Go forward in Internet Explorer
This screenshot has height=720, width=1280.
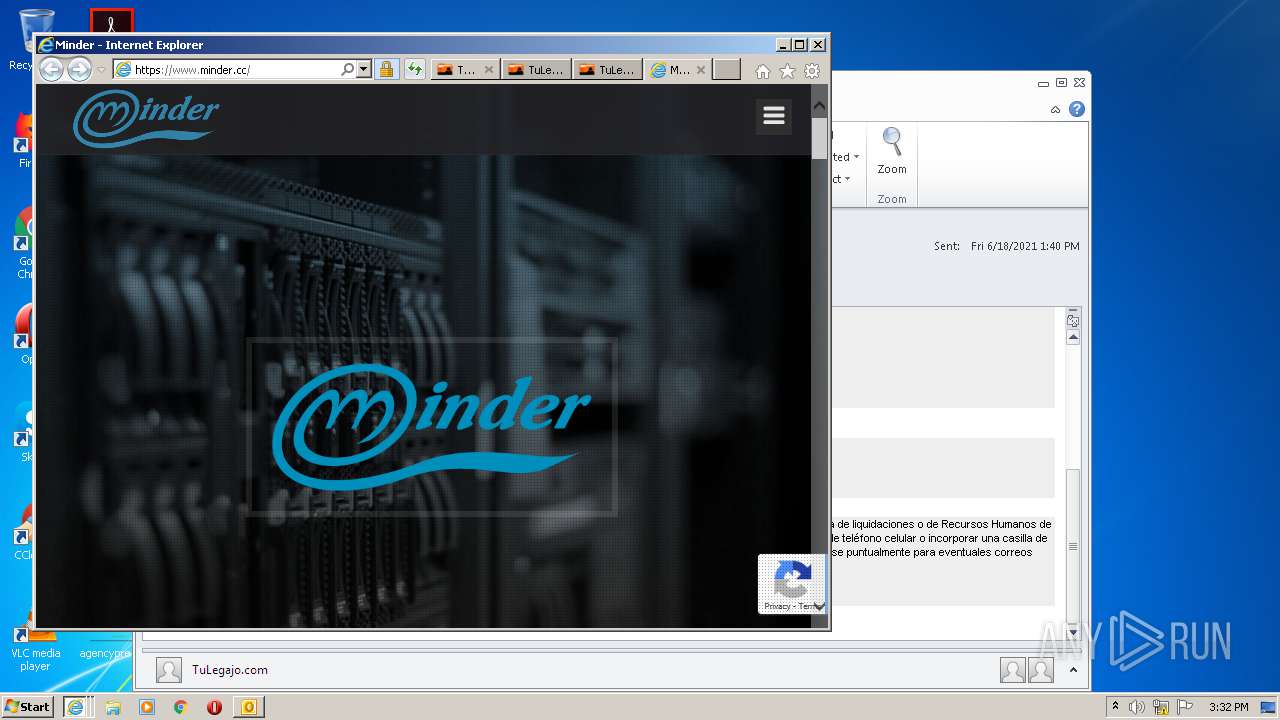(x=79, y=69)
